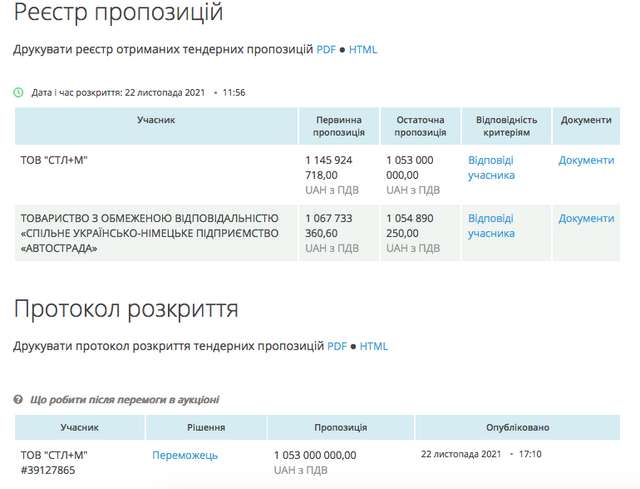The height and width of the screenshot is (489, 640).
Task: Click the Протокол розкриття heading
Action: (125, 307)
